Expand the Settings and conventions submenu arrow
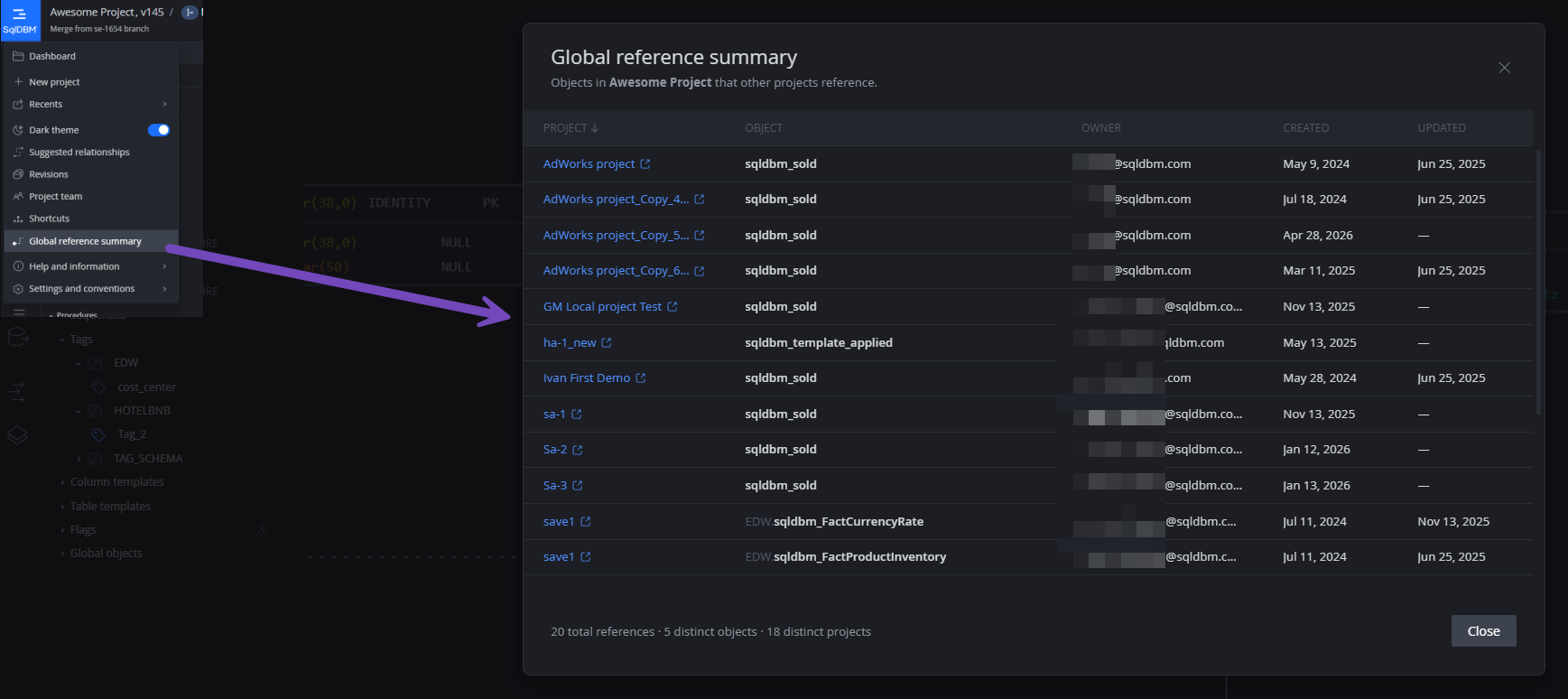 coord(164,289)
